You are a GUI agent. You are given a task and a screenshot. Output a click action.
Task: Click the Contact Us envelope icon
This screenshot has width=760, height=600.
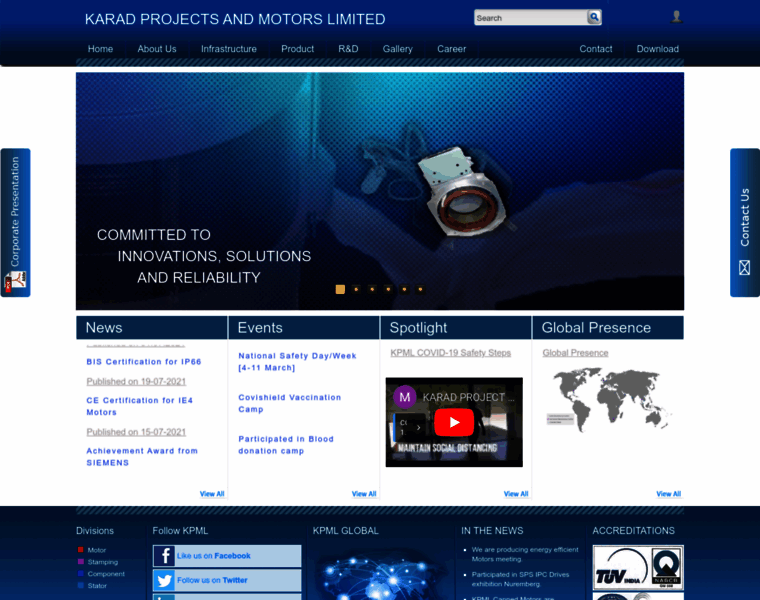(x=744, y=268)
